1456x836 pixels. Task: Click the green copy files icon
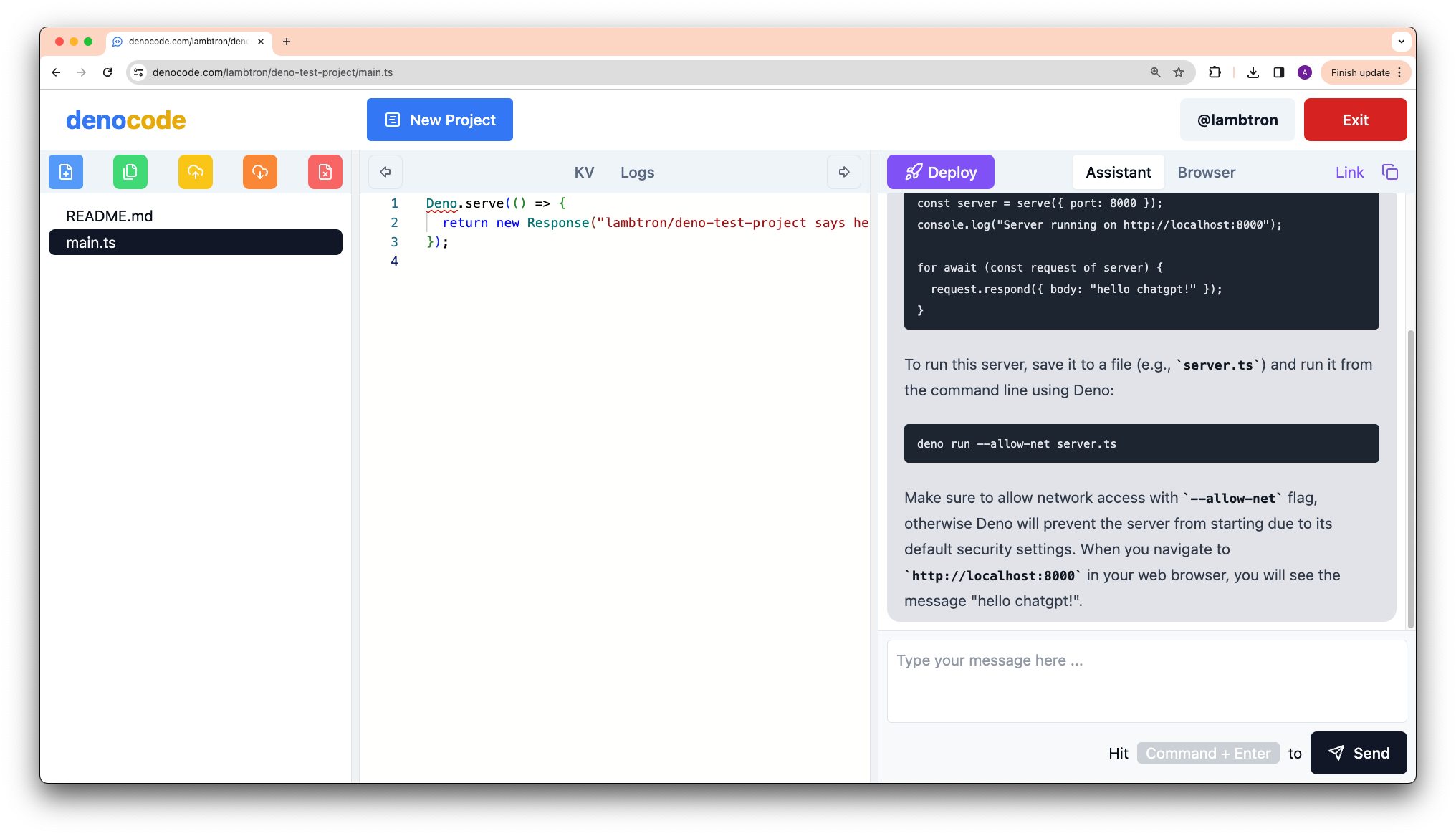[130, 172]
